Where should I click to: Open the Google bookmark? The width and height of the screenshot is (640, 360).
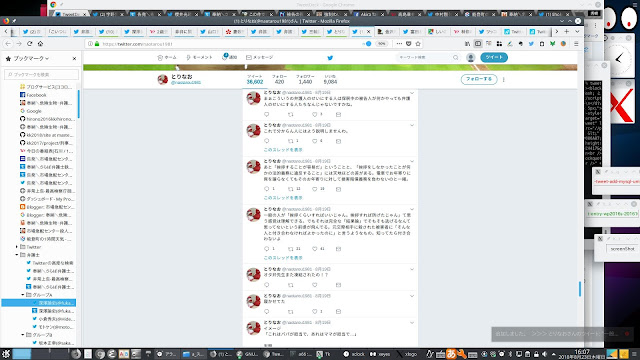point(34,111)
